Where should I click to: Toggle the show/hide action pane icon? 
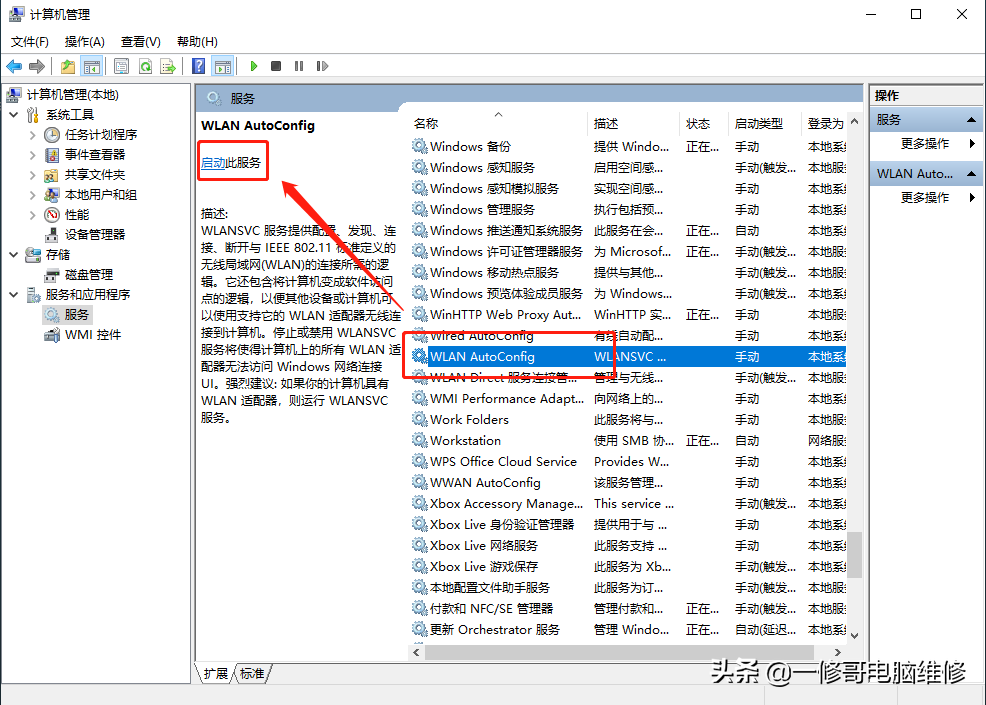pos(223,66)
